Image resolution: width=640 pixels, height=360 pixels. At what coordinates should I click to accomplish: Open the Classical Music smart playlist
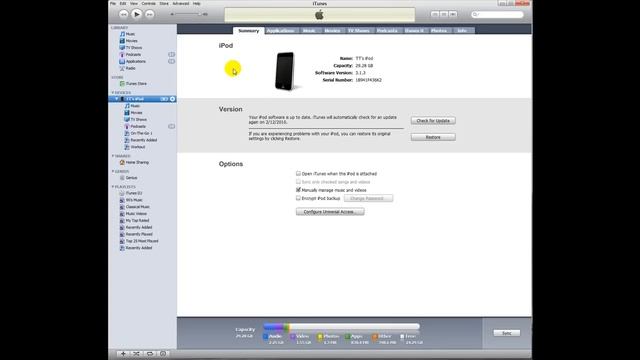[135, 207]
